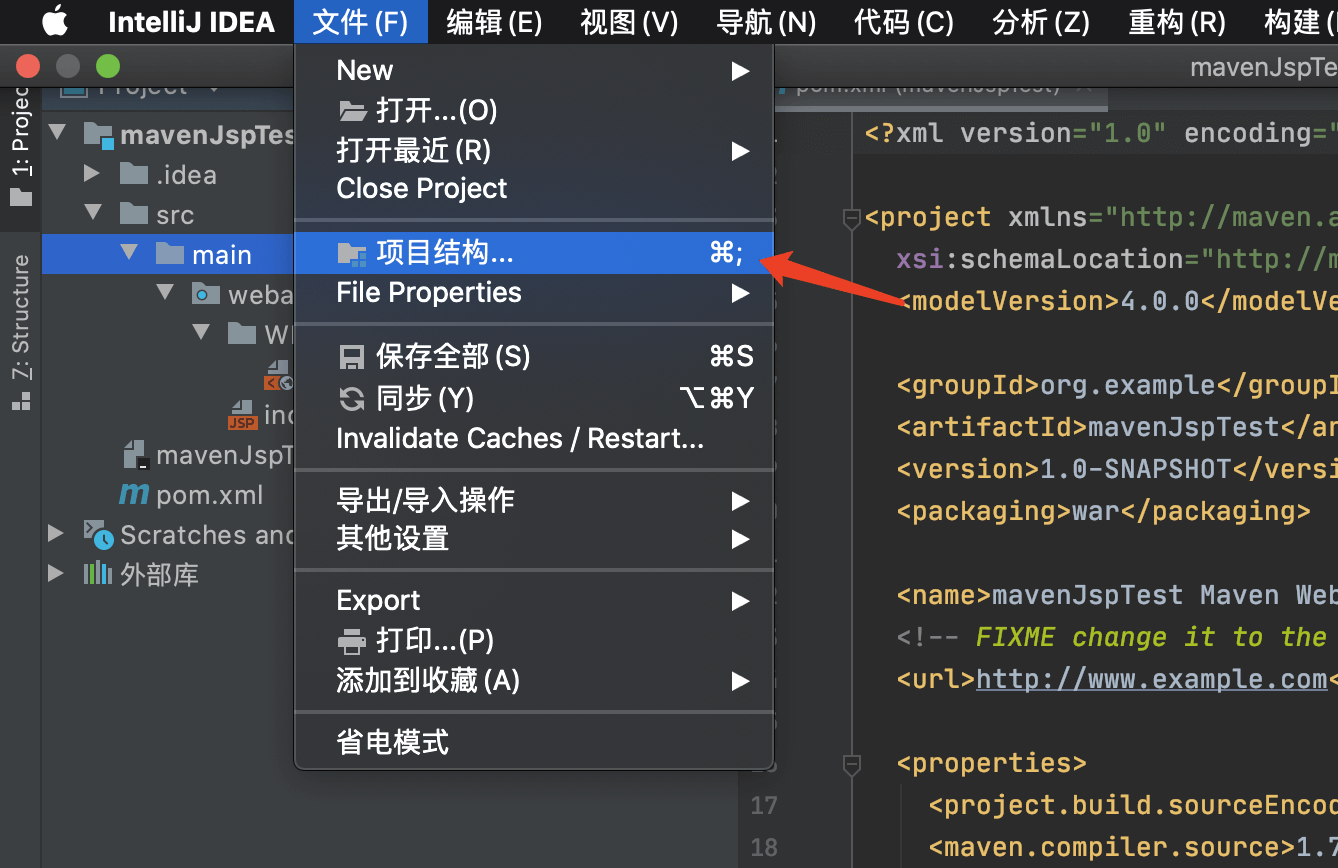Select Close Project from File menu
1338x868 pixels.
[422, 188]
